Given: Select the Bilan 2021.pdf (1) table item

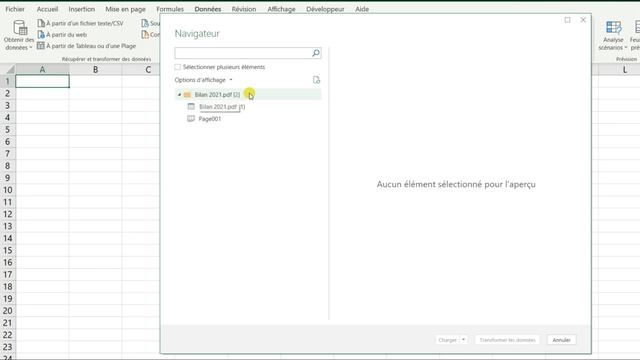Looking at the screenshot, I should tap(222, 107).
